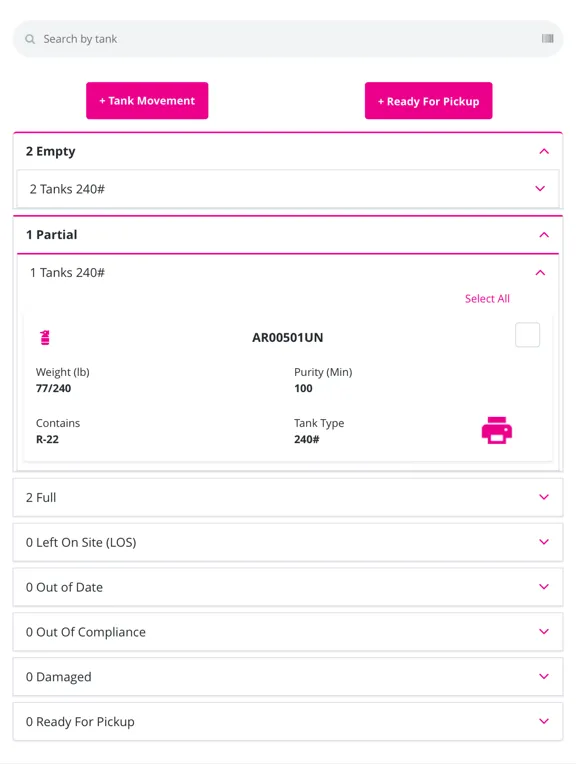The height and width of the screenshot is (768, 576).
Task: Click the pink tank cylinder icon
Action: (45, 337)
